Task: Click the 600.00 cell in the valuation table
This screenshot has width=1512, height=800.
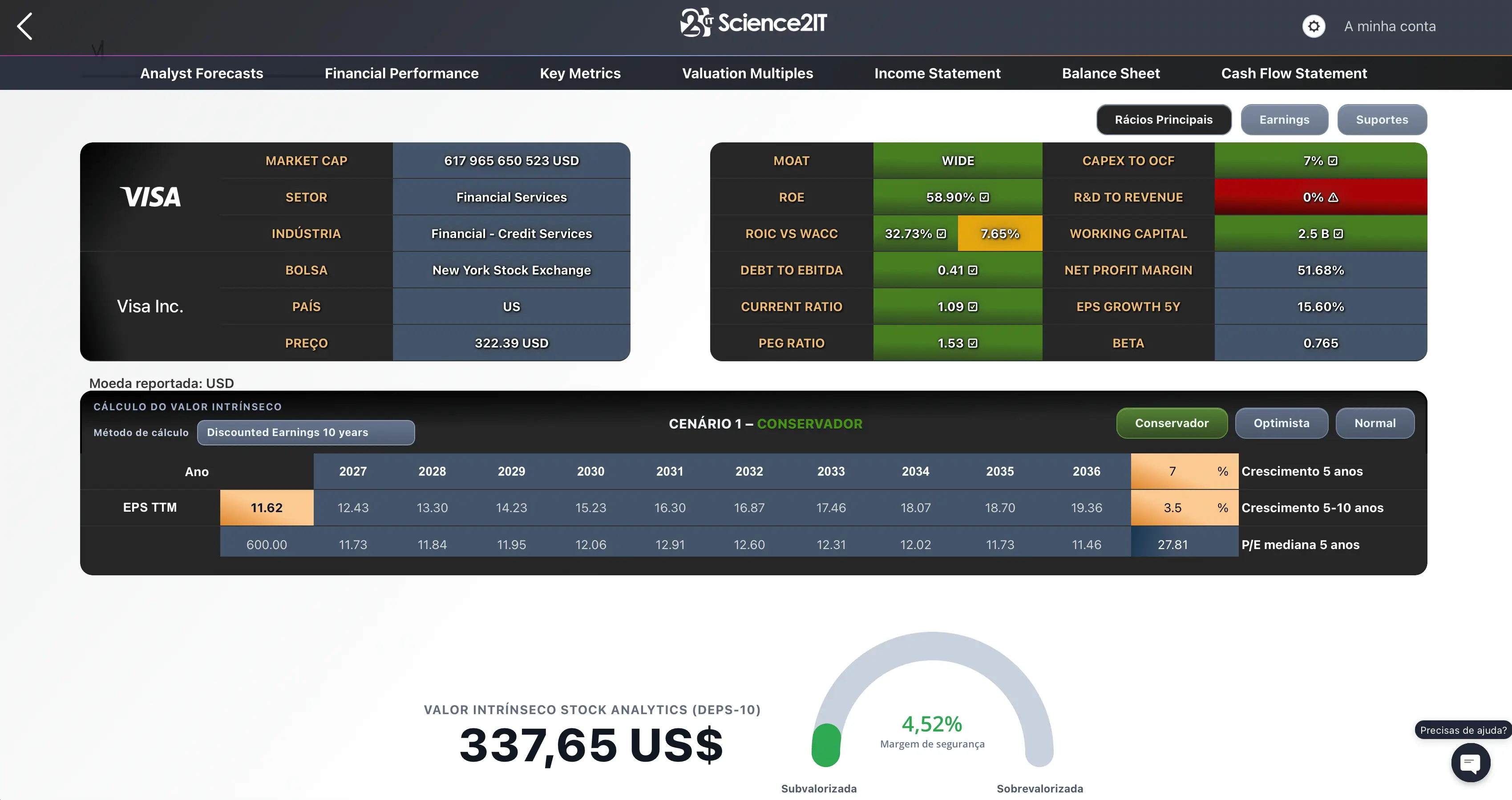Action: point(267,545)
